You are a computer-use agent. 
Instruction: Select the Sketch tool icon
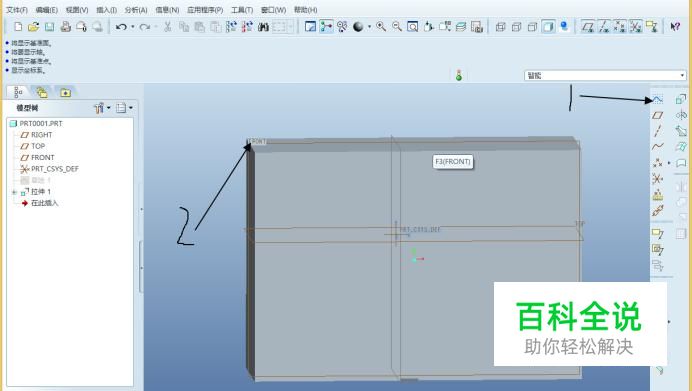pyautogui.click(x=658, y=100)
